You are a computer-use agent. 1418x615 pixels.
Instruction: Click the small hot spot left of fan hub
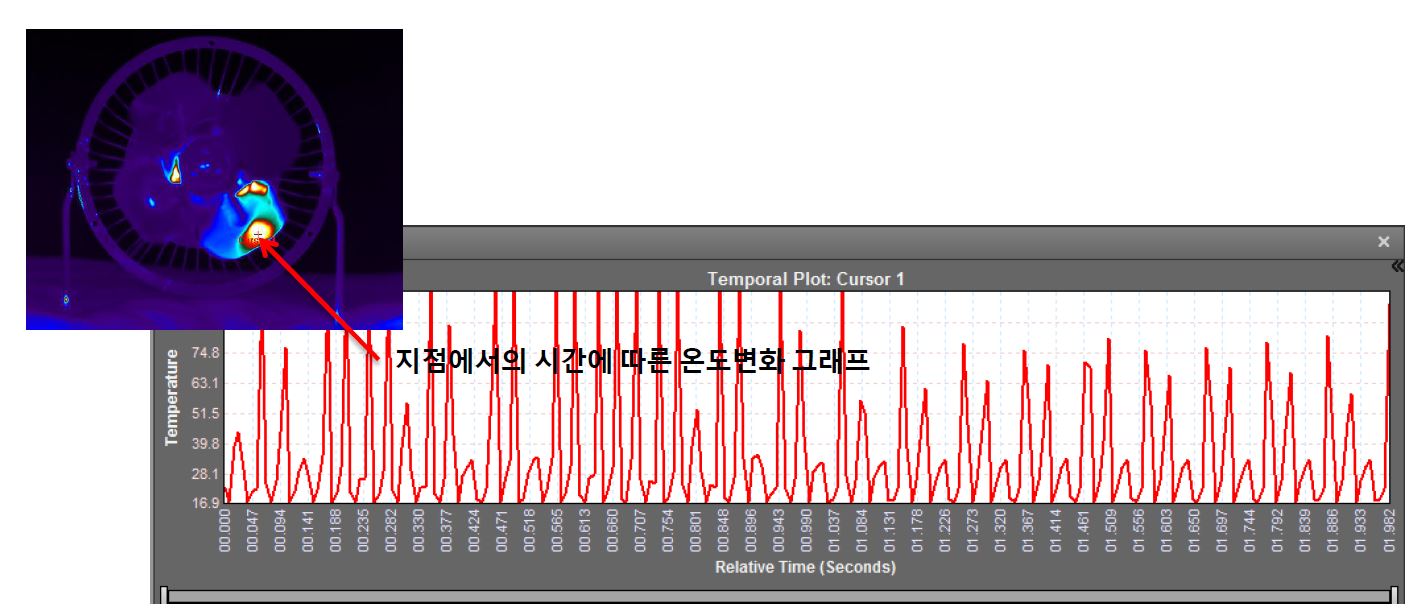point(174,174)
